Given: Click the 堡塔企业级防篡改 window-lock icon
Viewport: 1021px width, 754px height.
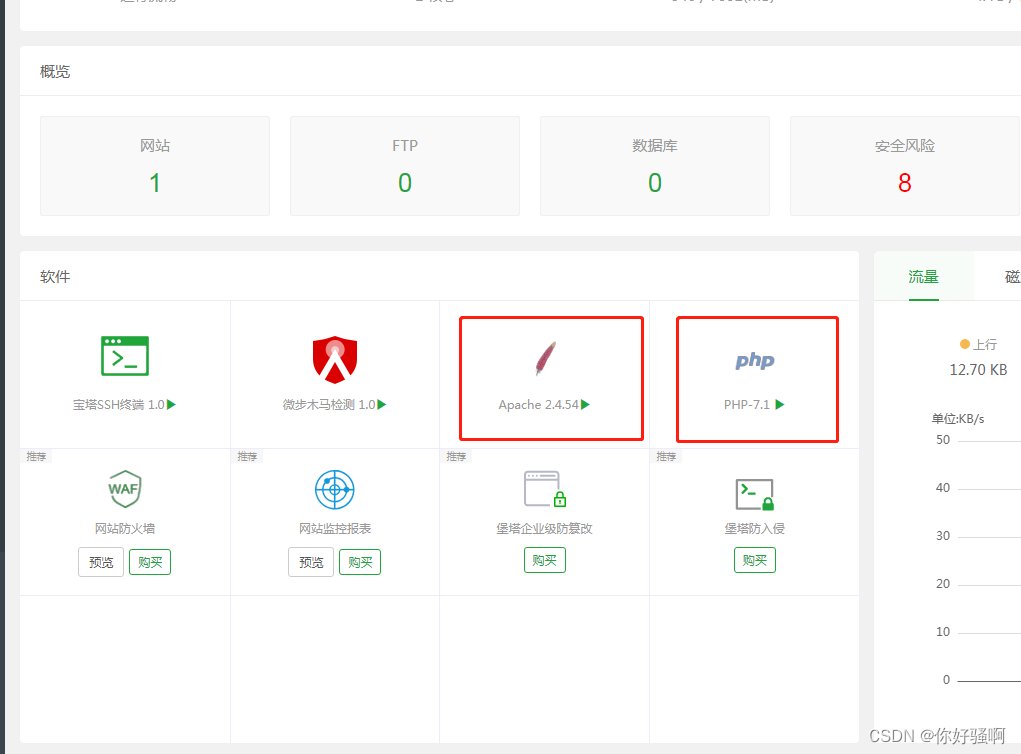Looking at the screenshot, I should [x=545, y=489].
